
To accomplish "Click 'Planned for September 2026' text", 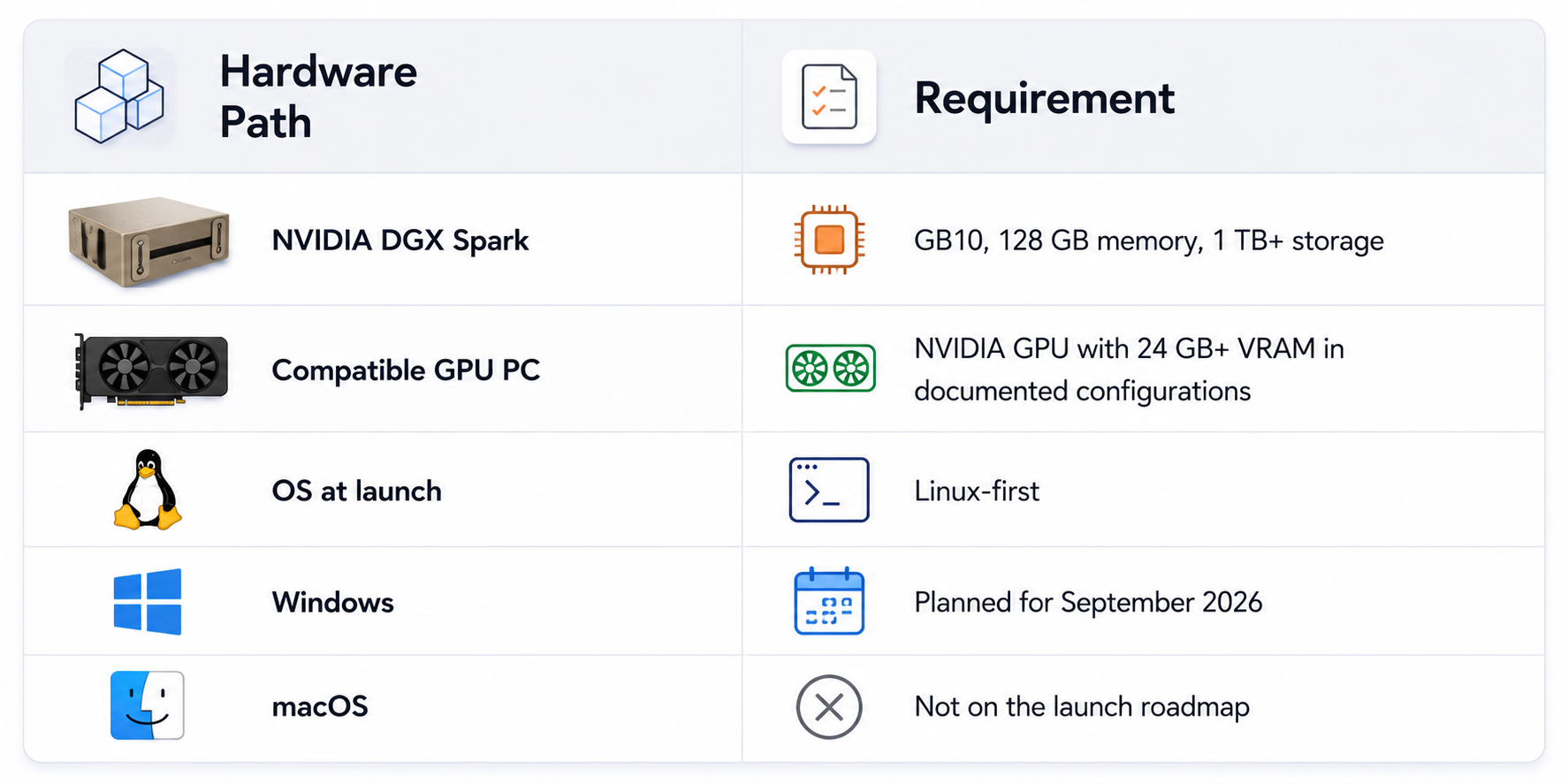I will [x=1088, y=603].
